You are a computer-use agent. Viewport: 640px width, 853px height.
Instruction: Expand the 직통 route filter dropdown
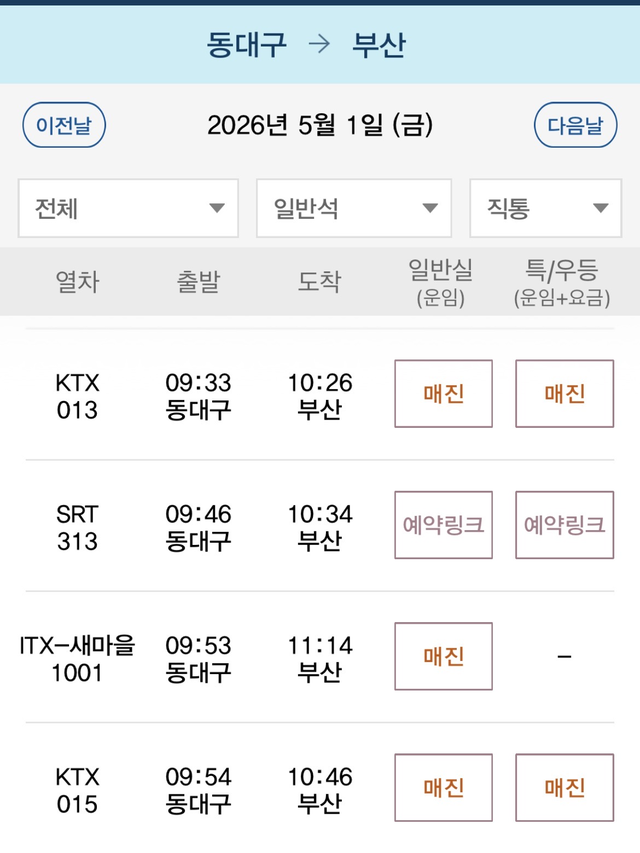(x=545, y=208)
